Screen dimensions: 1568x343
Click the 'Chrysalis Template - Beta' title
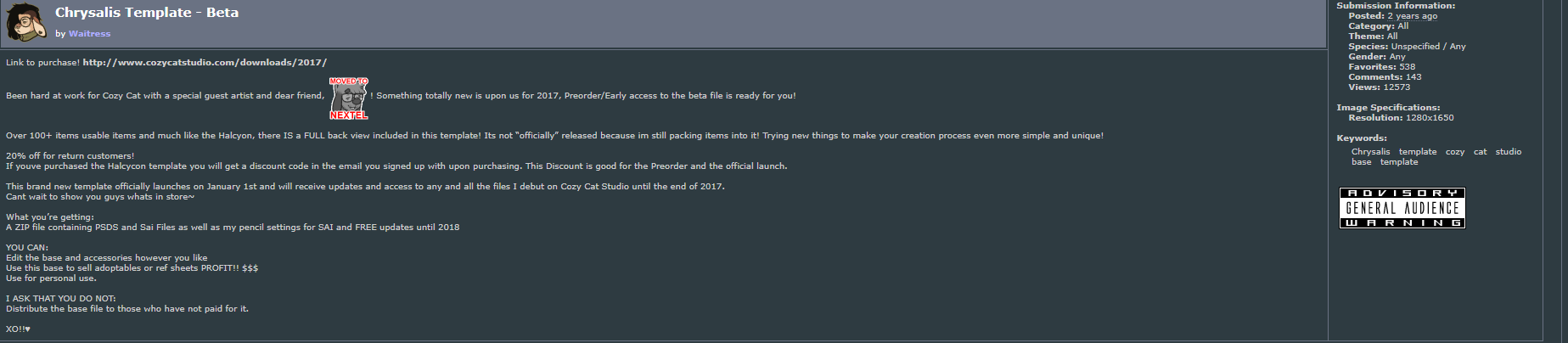point(147,13)
